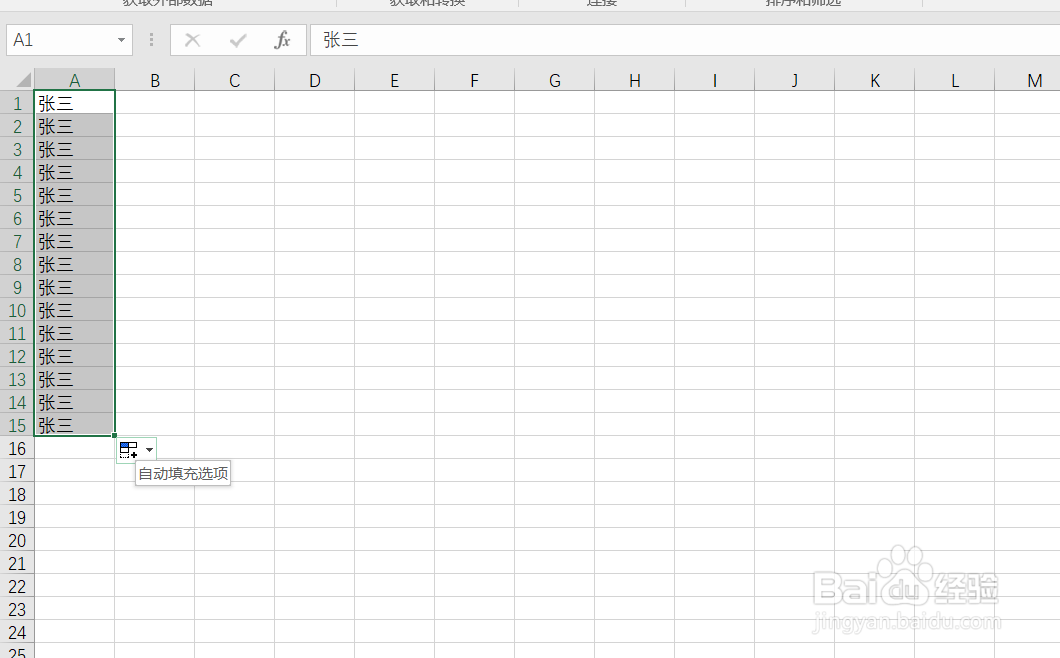Click inside the Name Box showing A1
1060x658 pixels.
61,40
